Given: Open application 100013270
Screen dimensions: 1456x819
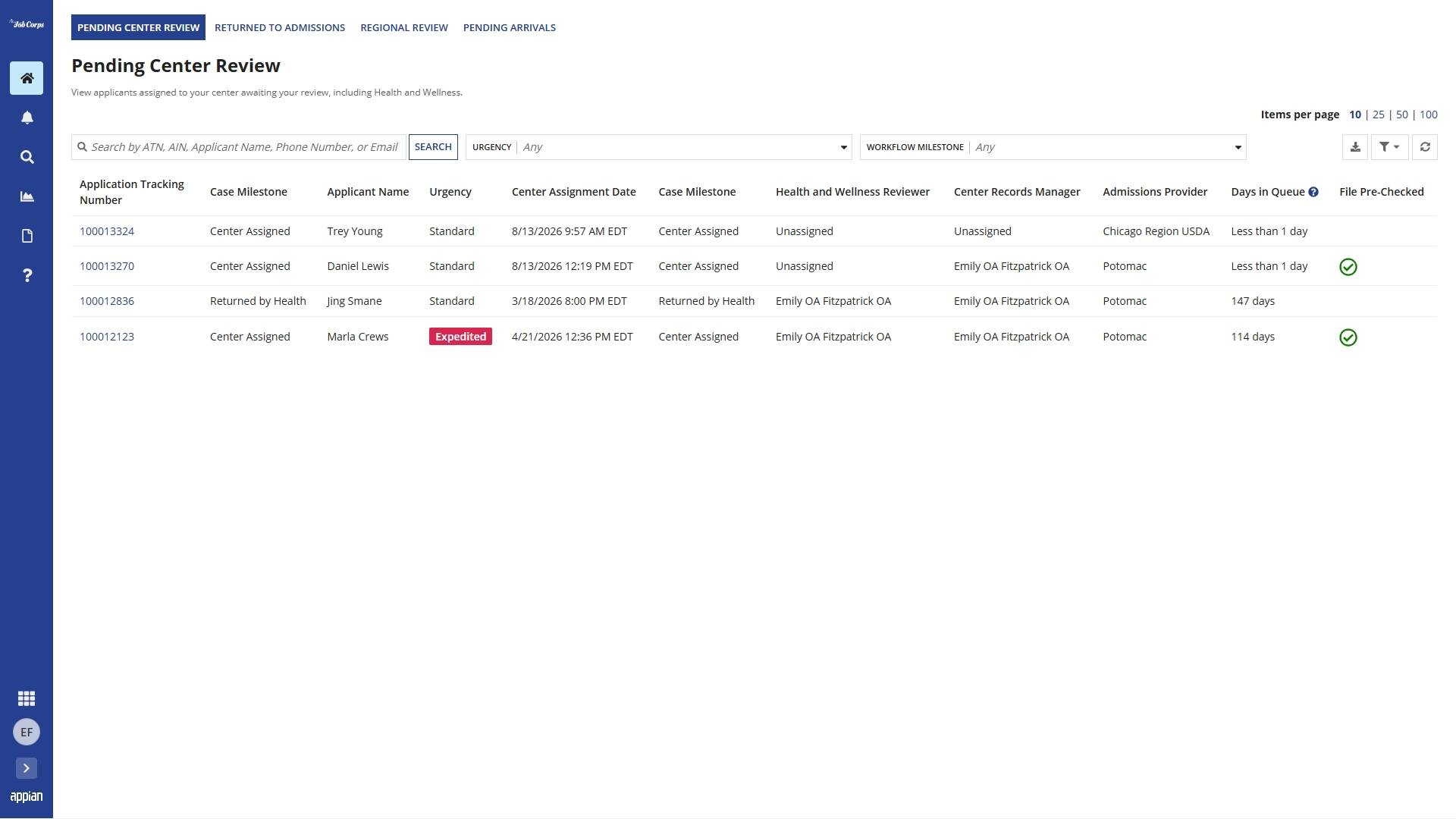Looking at the screenshot, I should point(107,266).
